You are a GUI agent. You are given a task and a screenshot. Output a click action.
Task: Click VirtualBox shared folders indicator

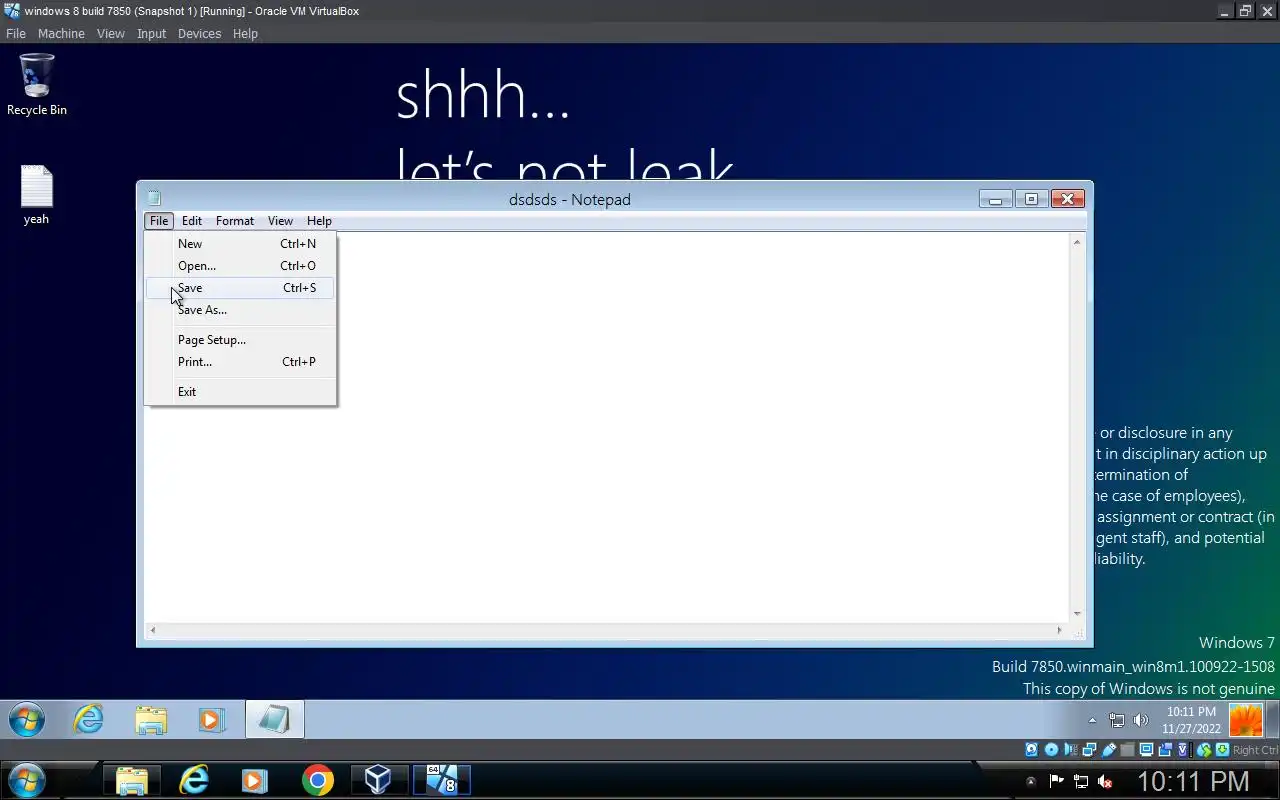click(1128, 750)
